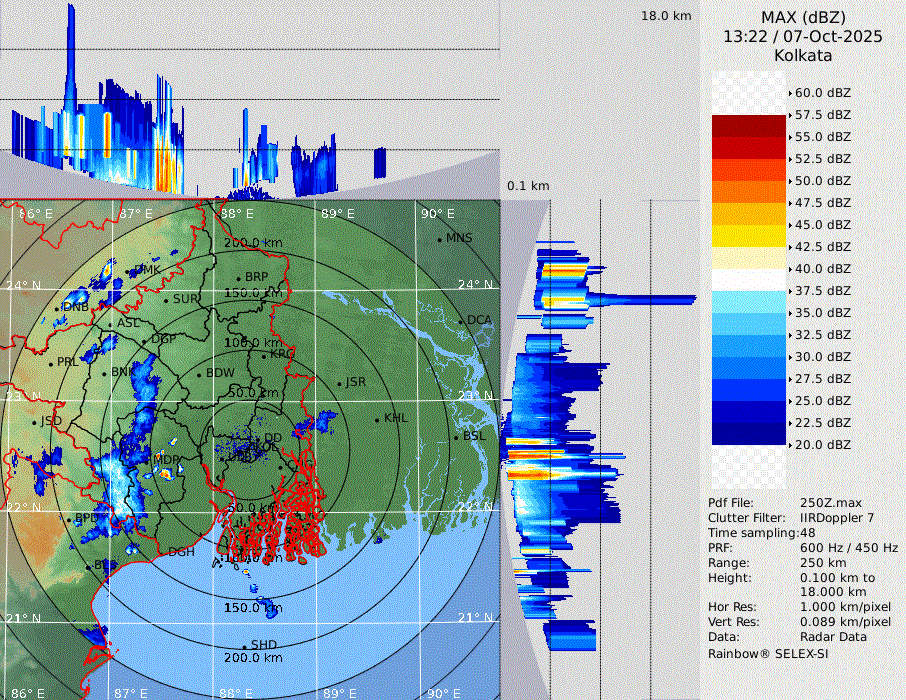Select the SHD station marker over the sea

coord(245,646)
